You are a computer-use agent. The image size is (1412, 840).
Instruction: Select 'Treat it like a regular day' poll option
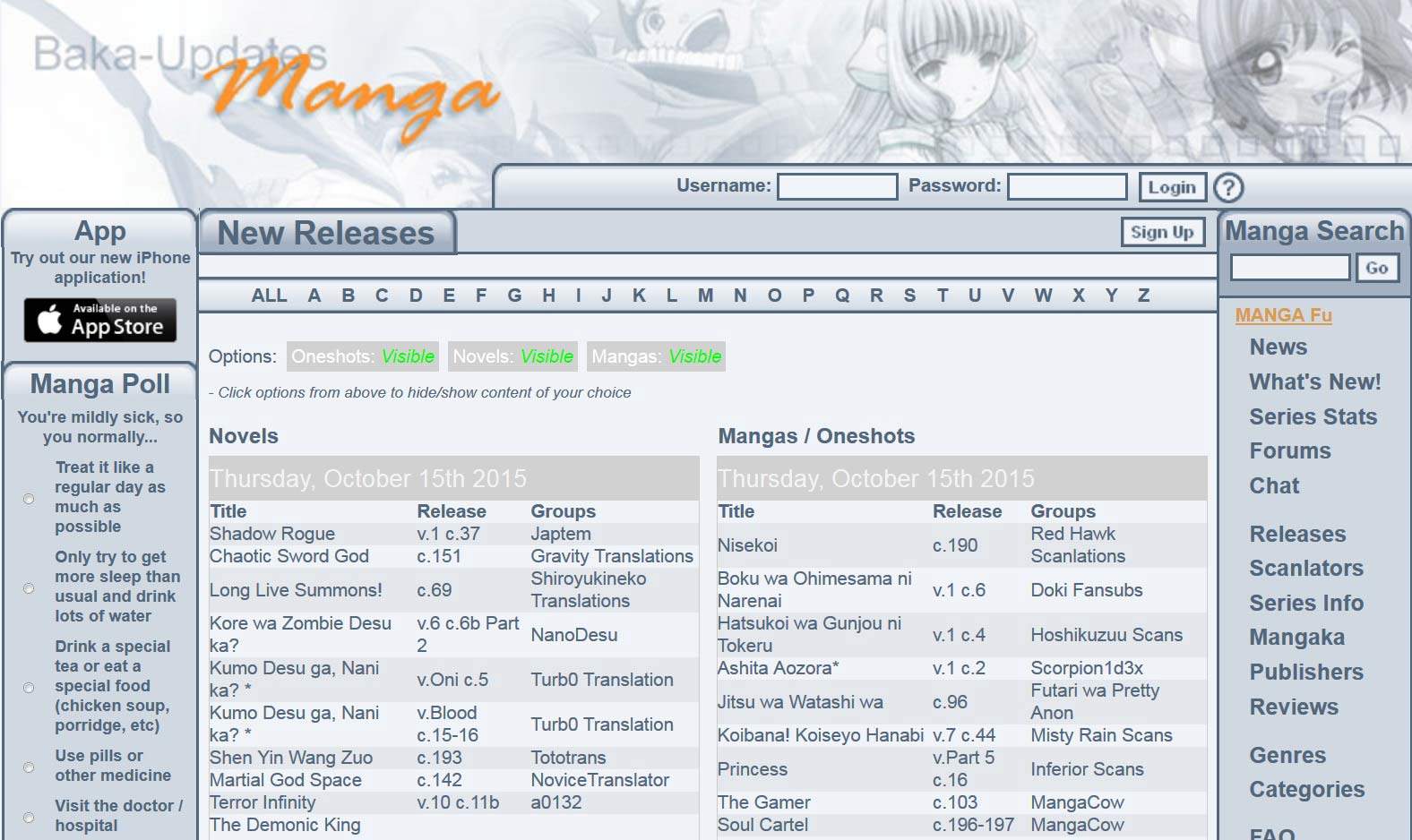coord(29,498)
